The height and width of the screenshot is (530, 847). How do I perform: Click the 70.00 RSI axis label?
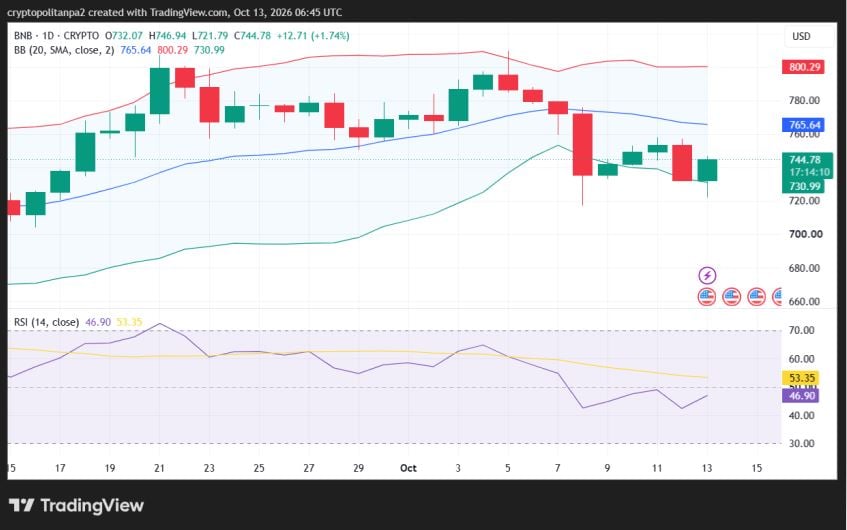(x=802, y=330)
